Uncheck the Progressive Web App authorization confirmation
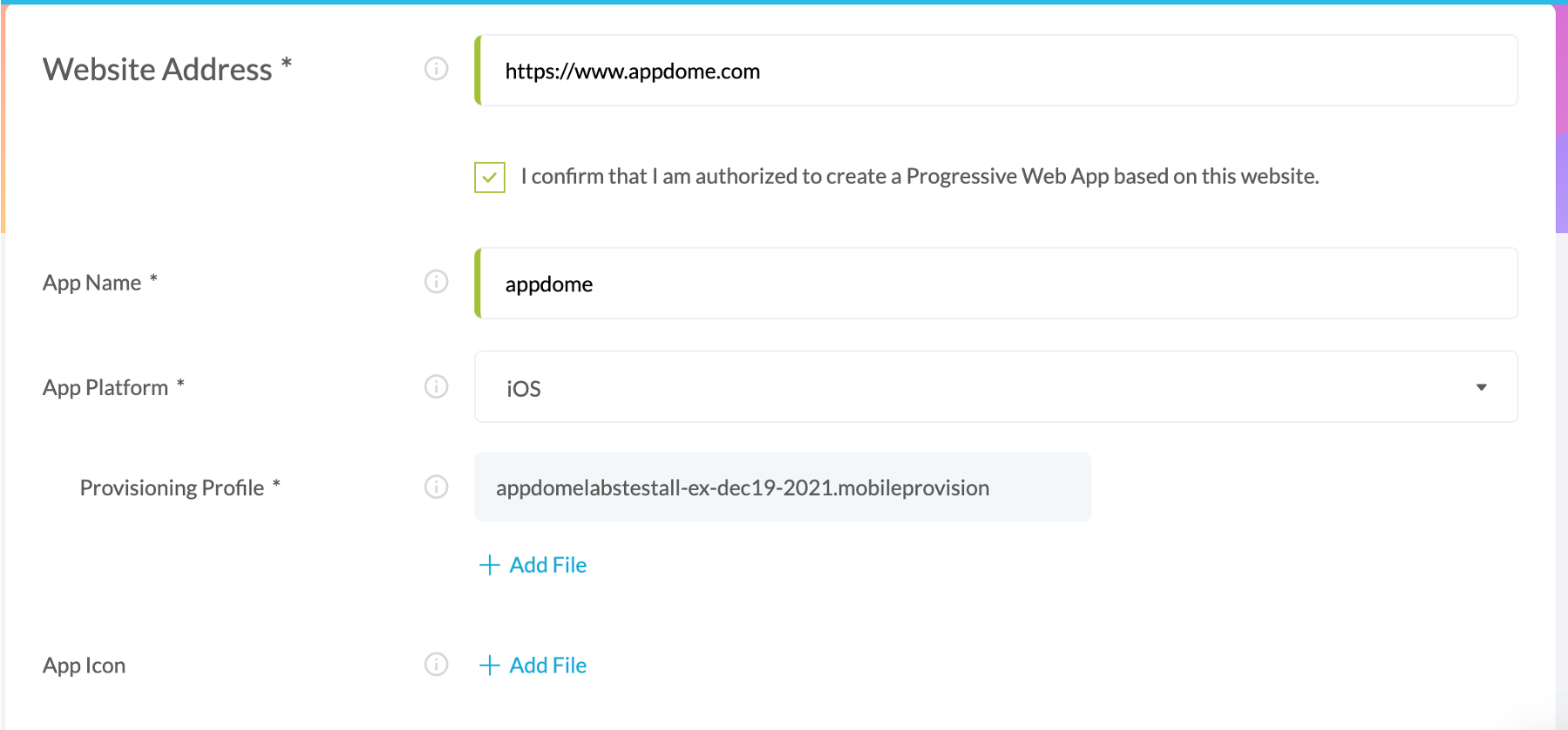Image resolution: width=1568 pixels, height=730 pixels. click(489, 176)
